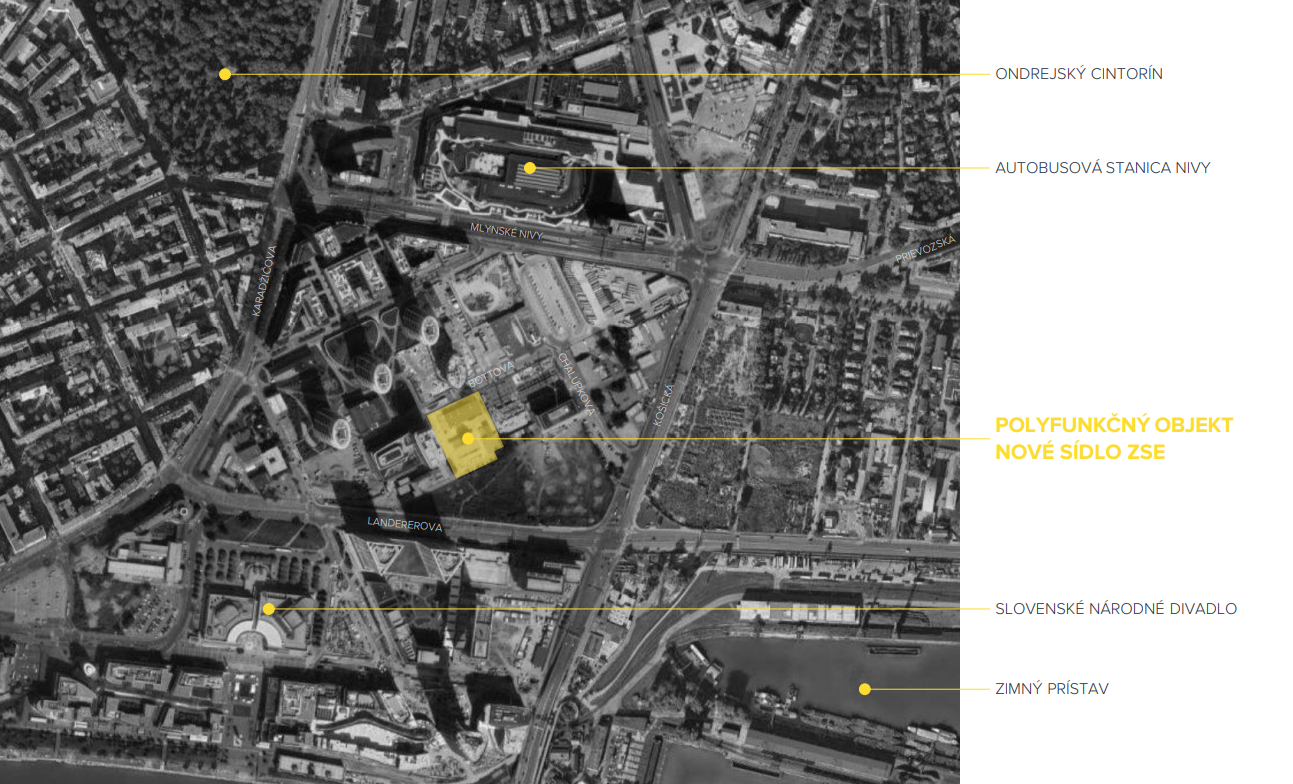Image resolution: width=1293 pixels, height=784 pixels.
Task: Click the PRIEVOZSKÁ street label
Action: click(927, 249)
